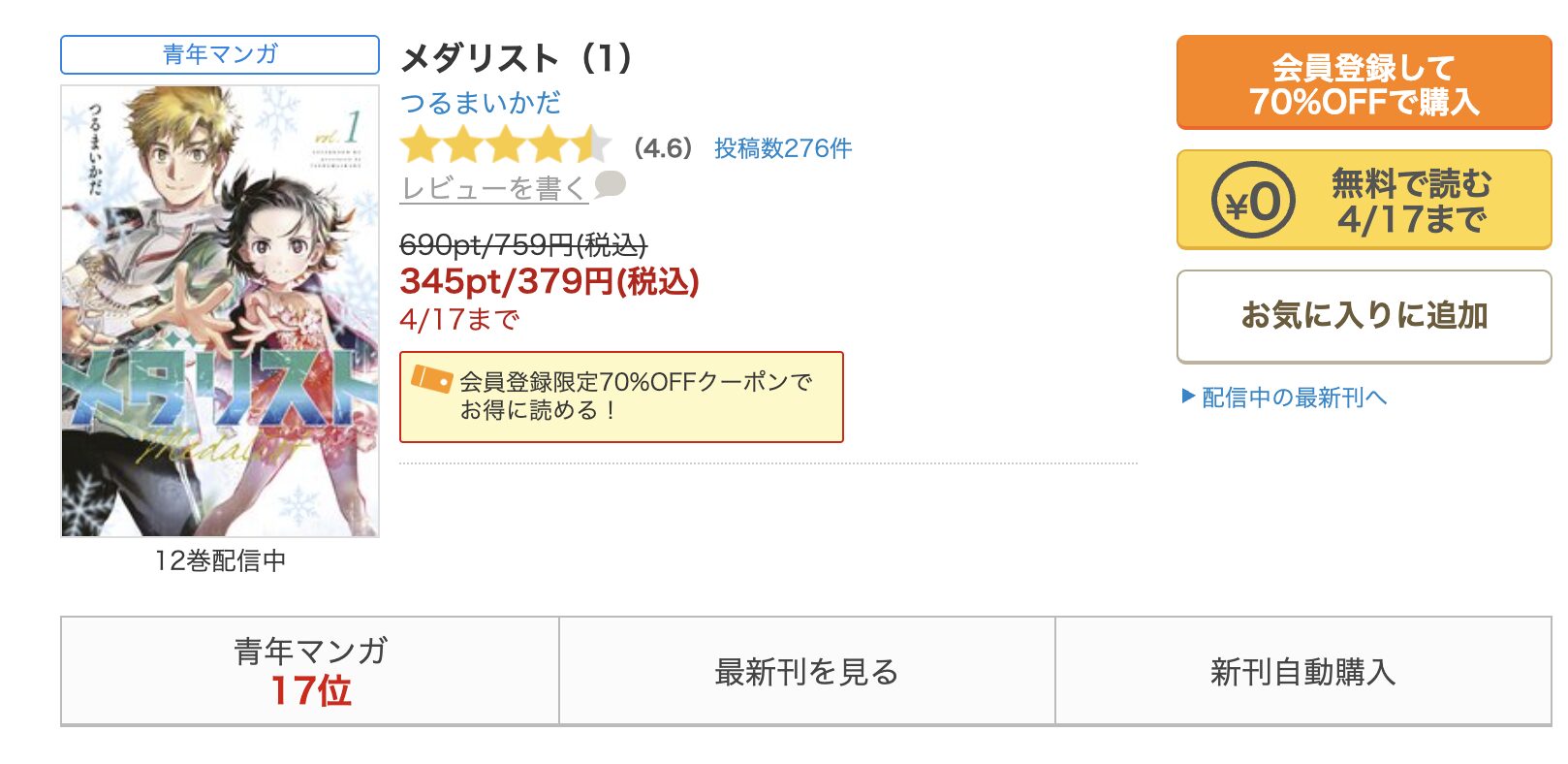The height and width of the screenshot is (764, 1568).
Task: Click the five-star rating icons
Action: [x=506, y=146]
